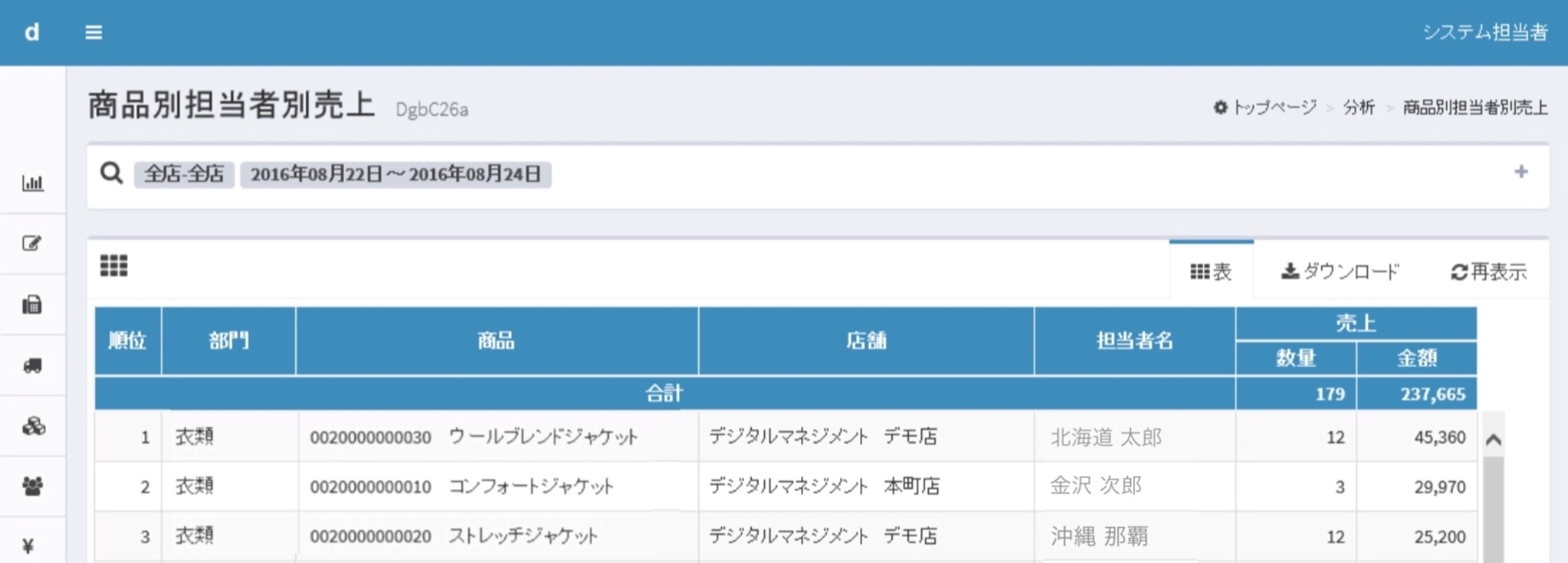Open the register machine sidebar icon
The width and height of the screenshot is (1568, 563).
(x=32, y=305)
